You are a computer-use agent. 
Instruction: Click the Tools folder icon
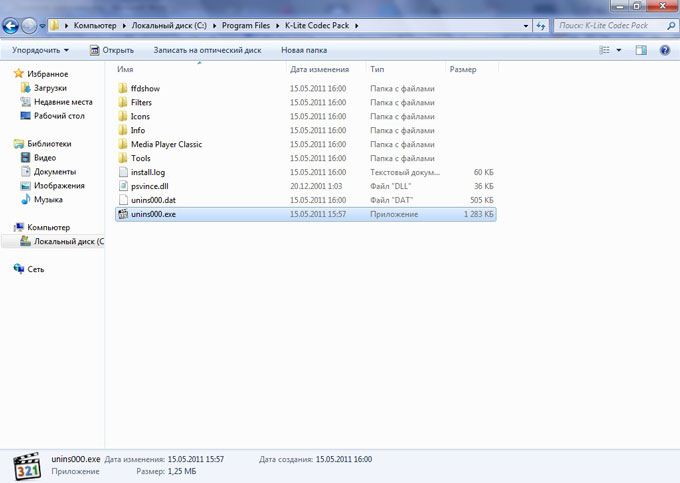(123, 158)
